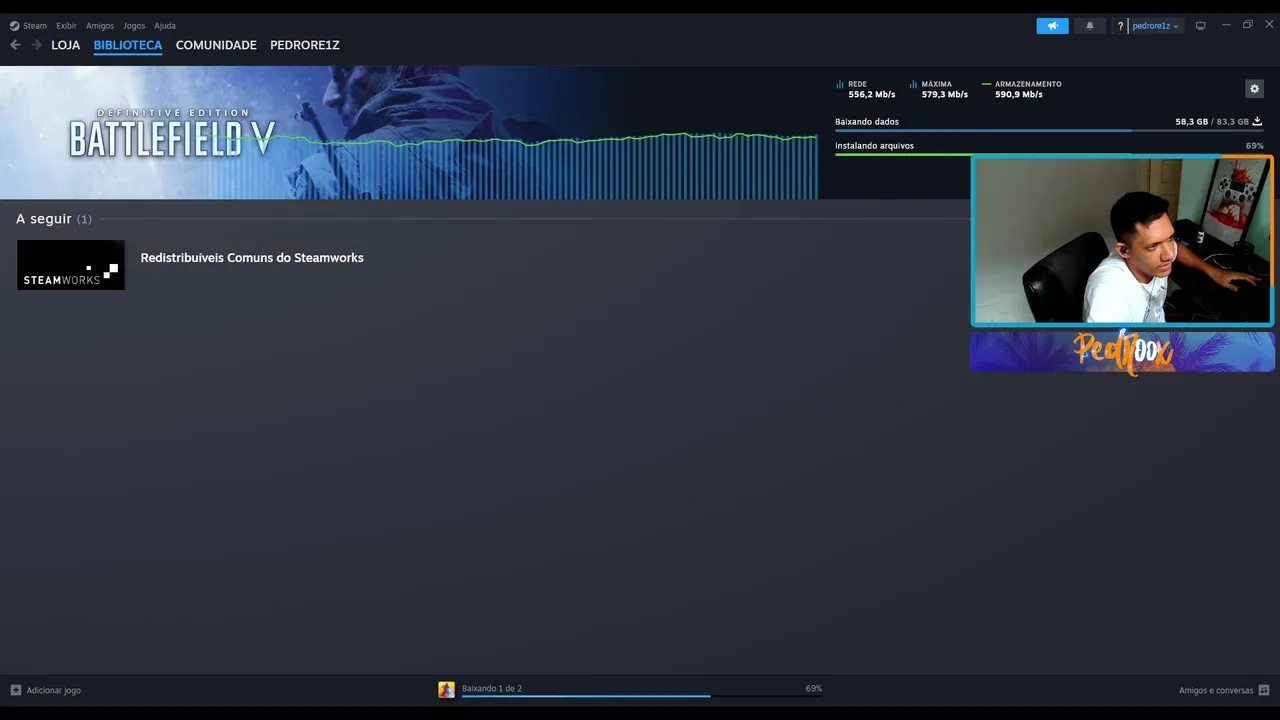
Task: Click the REDE network speed stat
Action: pyautogui.click(x=866, y=89)
